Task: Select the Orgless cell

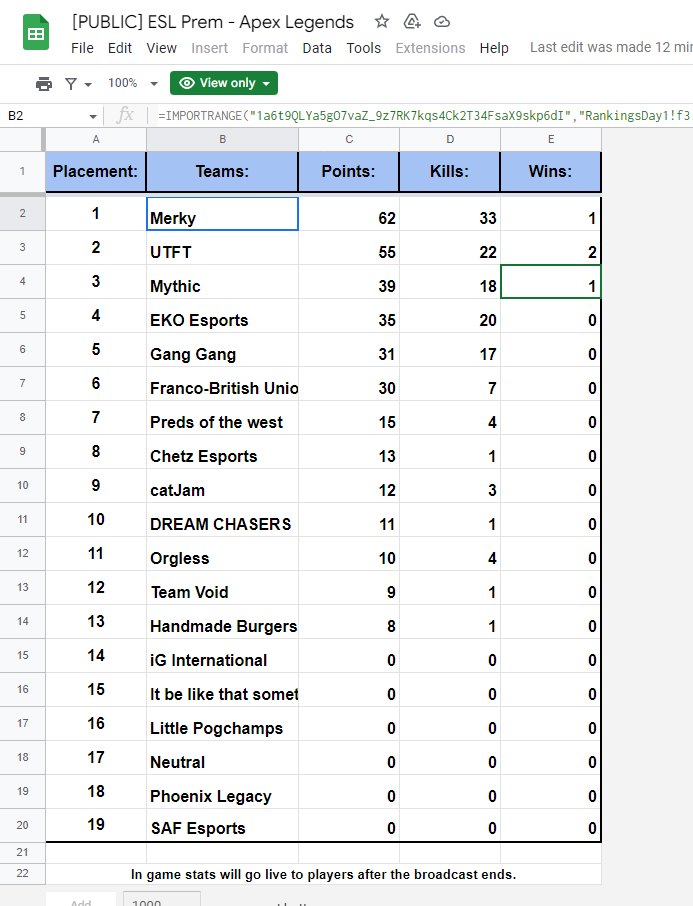Action: tap(223, 555)
